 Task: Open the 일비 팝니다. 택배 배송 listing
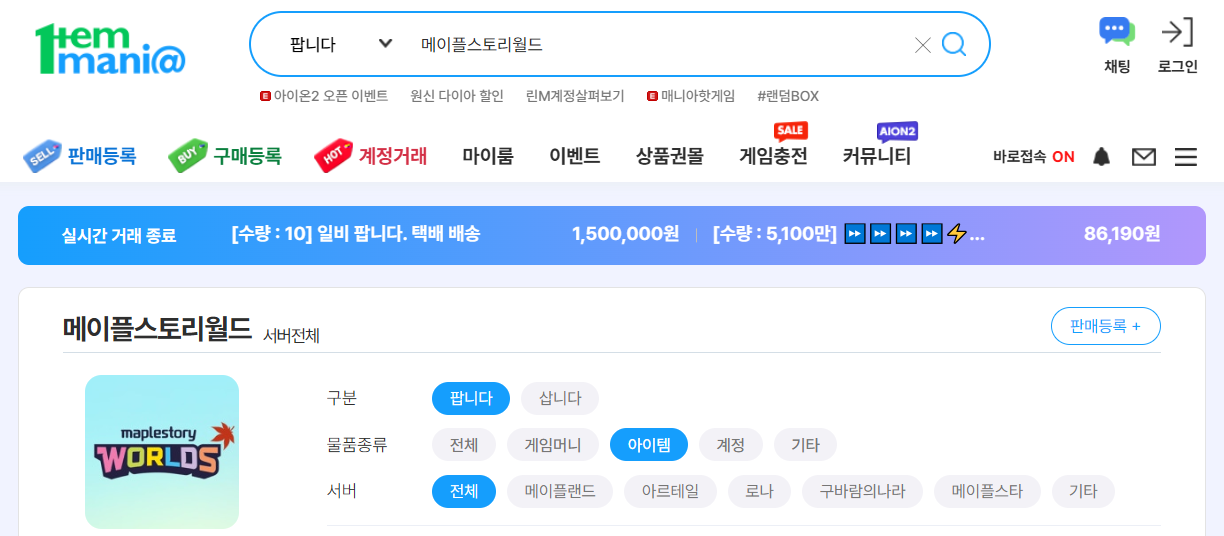[356, 234]
